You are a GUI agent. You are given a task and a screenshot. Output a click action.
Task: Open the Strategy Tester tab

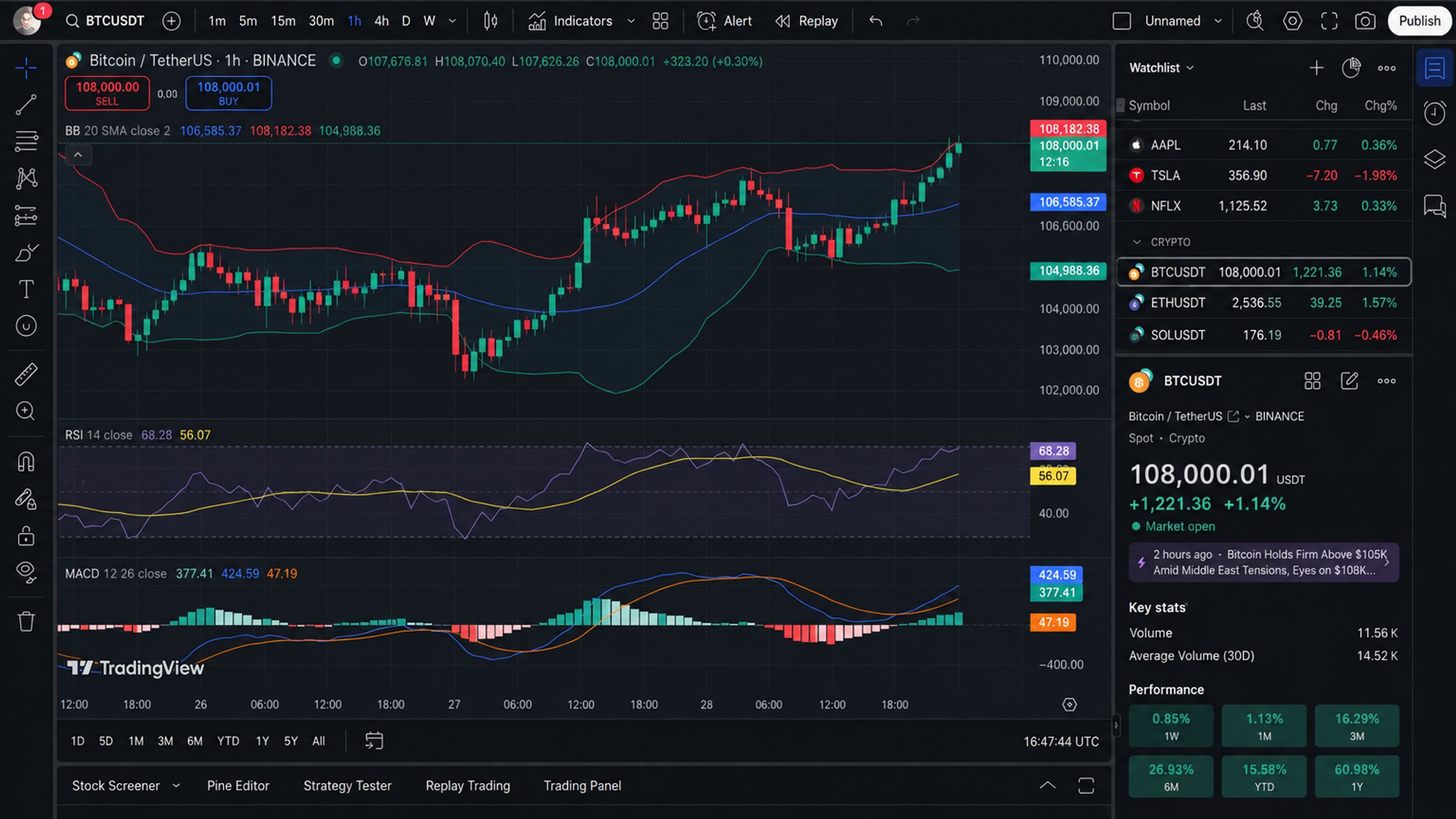[x=347, y=785]
